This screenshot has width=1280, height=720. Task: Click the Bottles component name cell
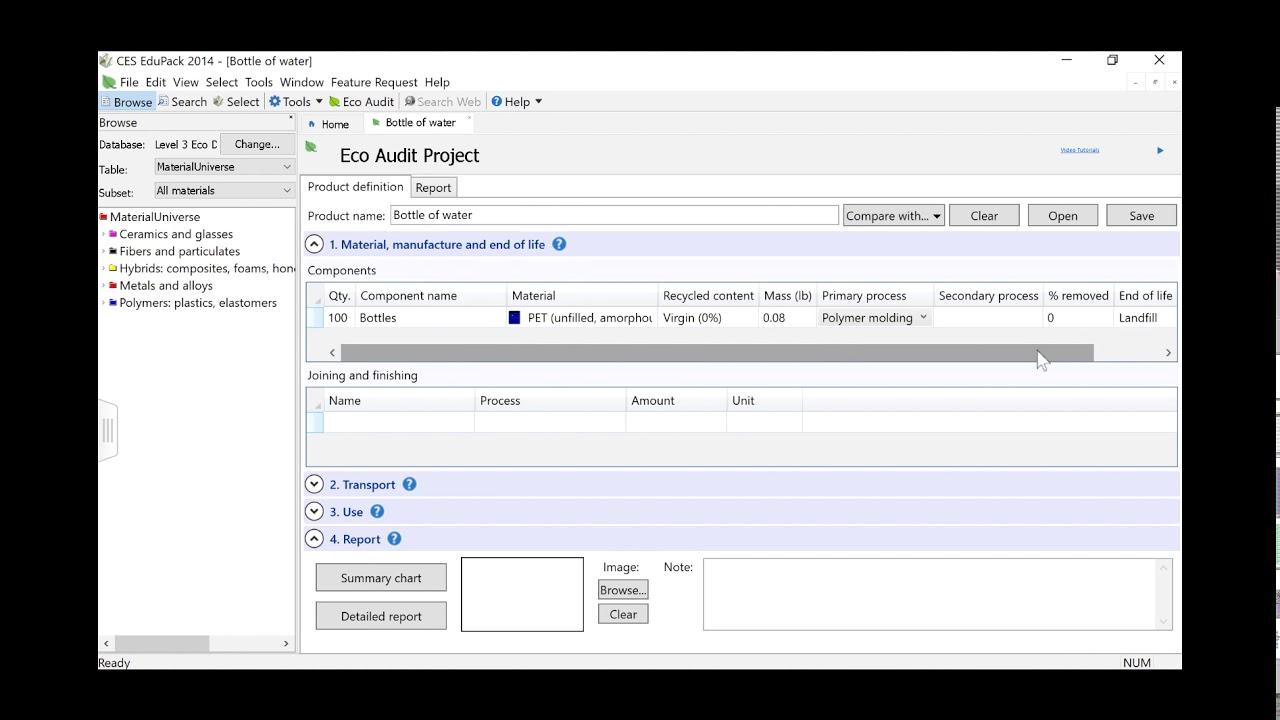tap(431, 318)
